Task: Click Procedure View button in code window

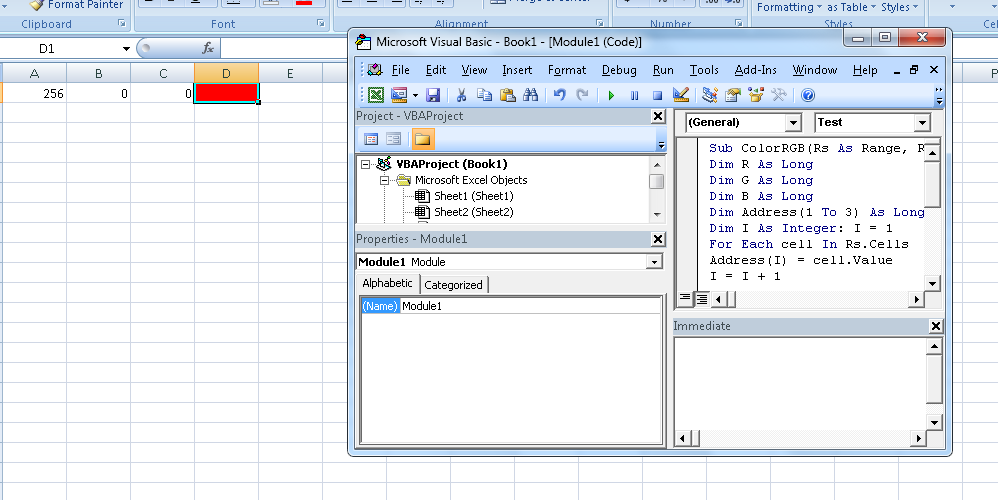Action: click(685, 298)
